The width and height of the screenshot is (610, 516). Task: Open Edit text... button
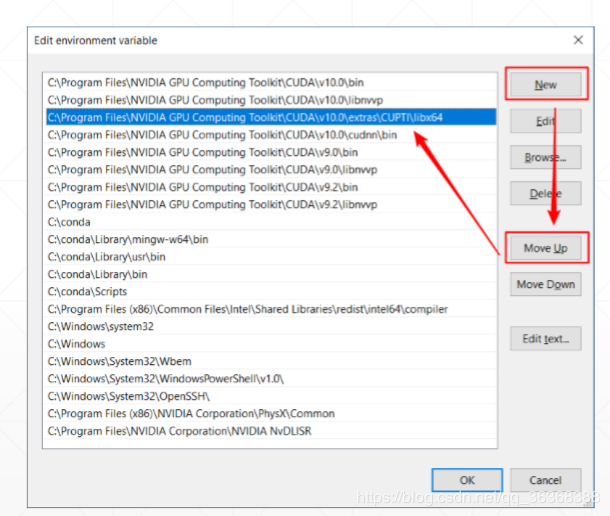tap(545, 339)
